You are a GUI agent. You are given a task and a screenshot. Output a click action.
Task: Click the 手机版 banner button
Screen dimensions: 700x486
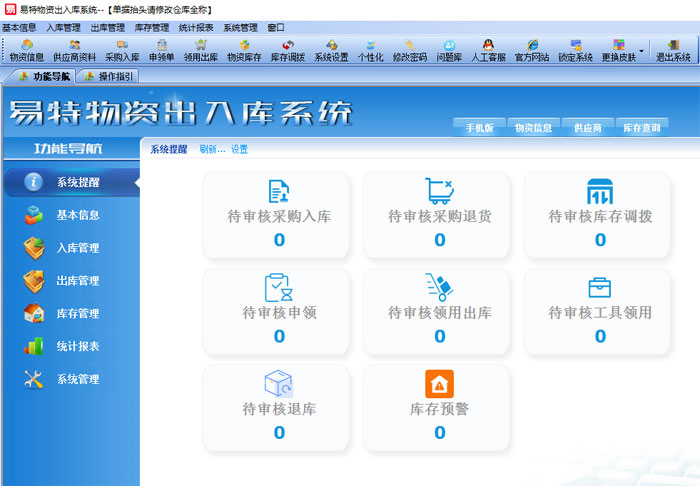[479, 128]
